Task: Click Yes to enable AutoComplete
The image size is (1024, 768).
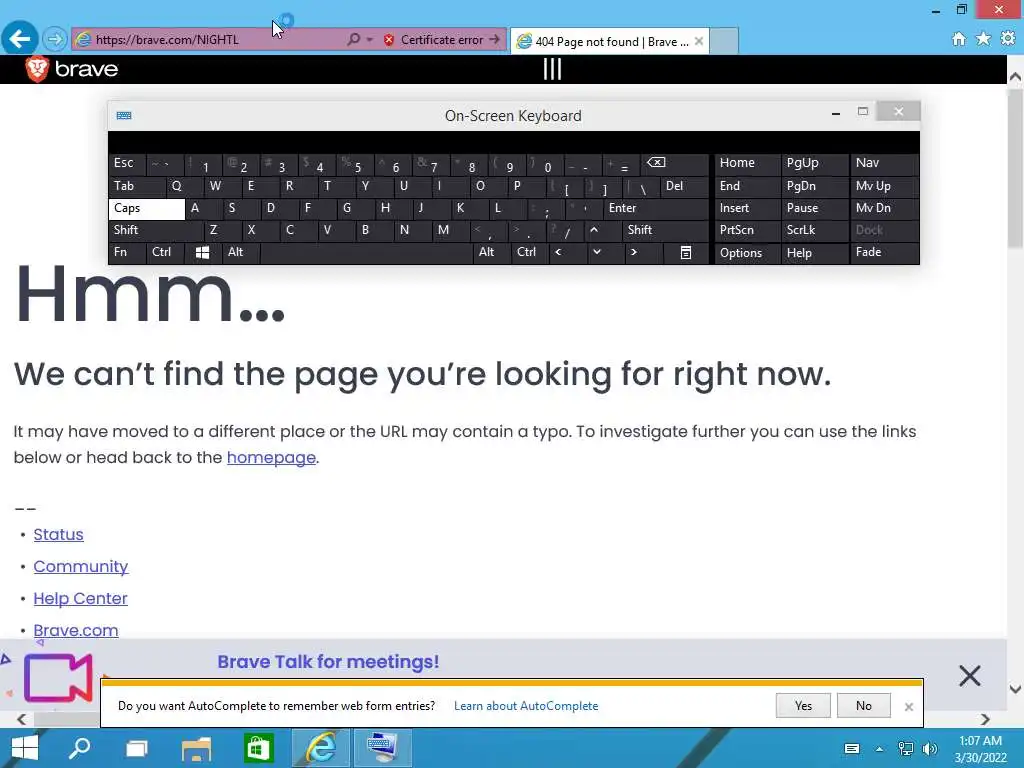Action: coord(803,706)
